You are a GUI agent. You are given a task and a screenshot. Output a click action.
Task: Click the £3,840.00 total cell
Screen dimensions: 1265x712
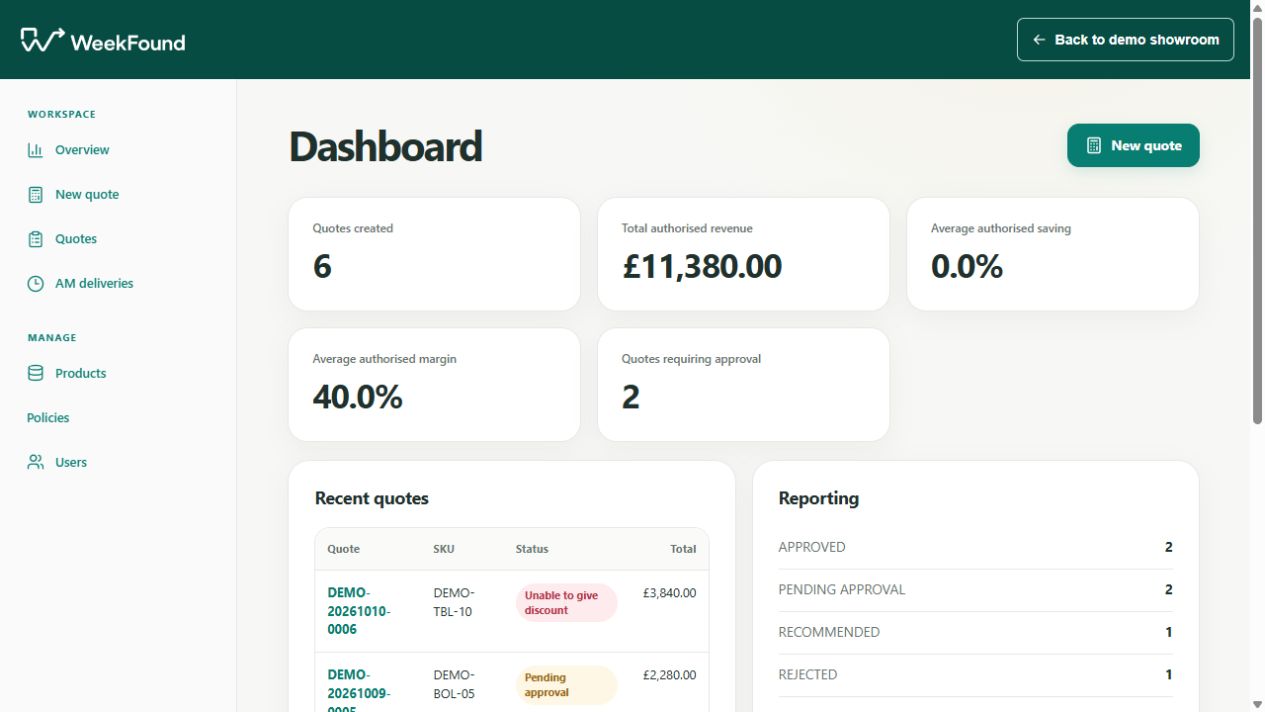[669, 593]
